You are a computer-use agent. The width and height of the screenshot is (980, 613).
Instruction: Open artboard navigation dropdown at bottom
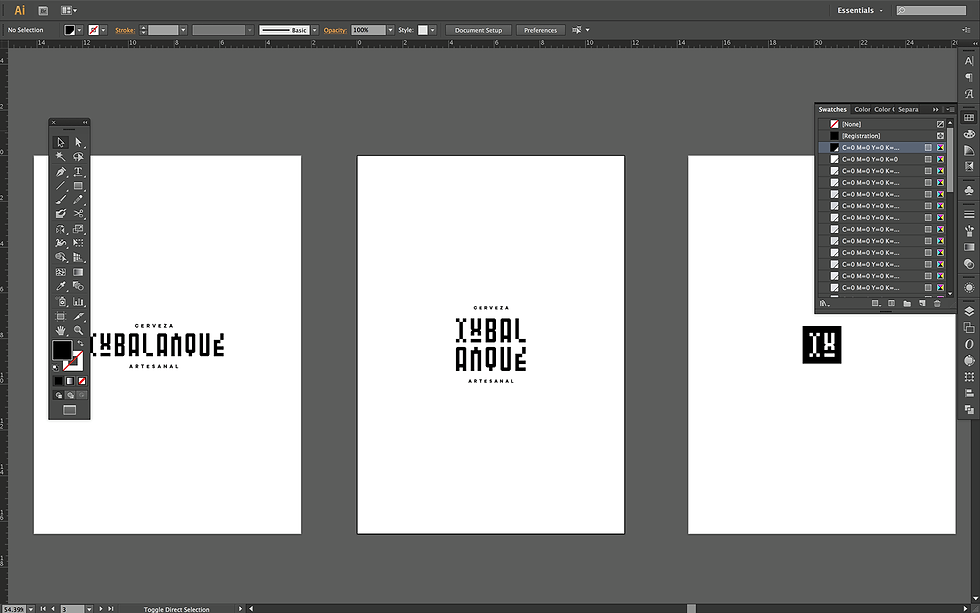coord(89,609)
